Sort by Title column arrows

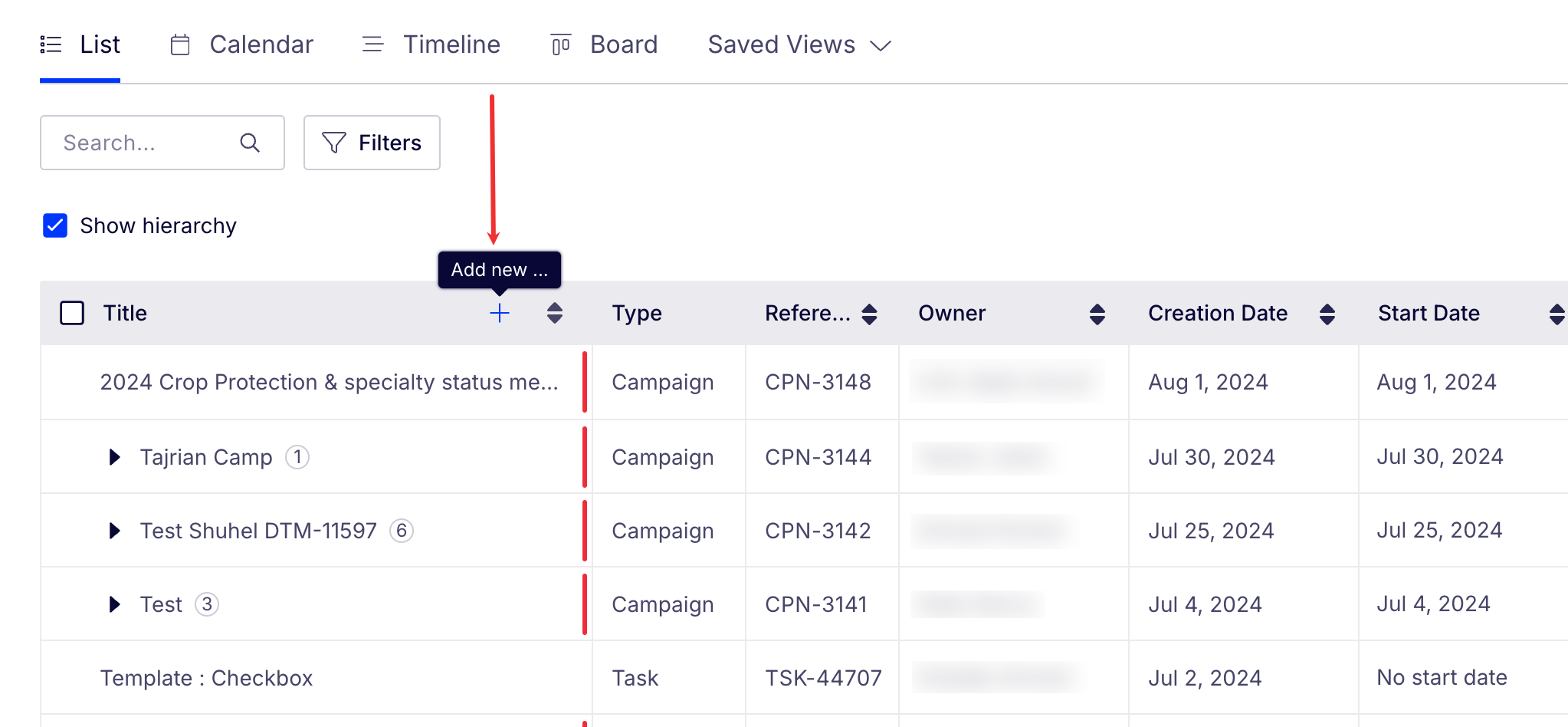pos(555,313)
